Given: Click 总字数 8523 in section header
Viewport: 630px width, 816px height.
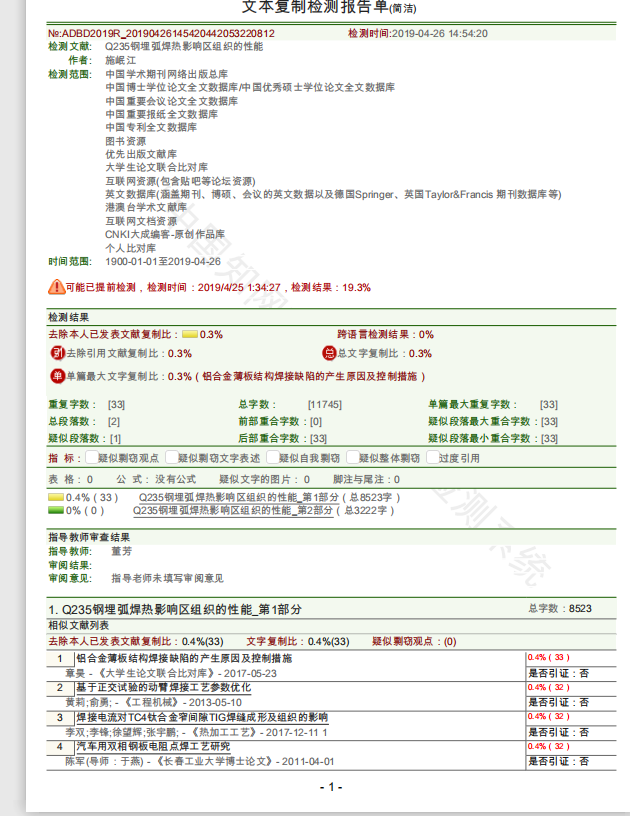Looking at the screenshot, I should click(x=560, y=608).
